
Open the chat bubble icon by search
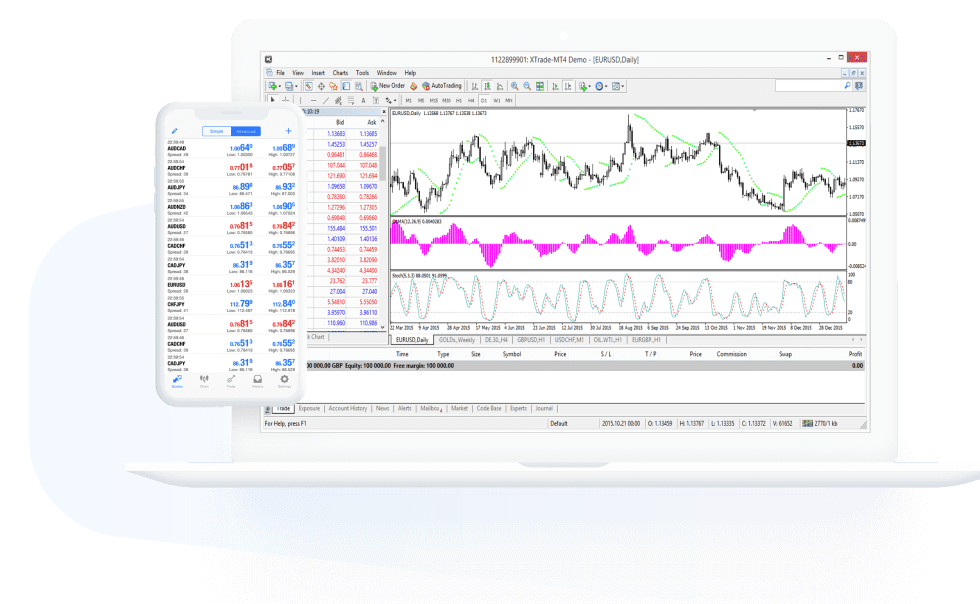coord(859,86)
